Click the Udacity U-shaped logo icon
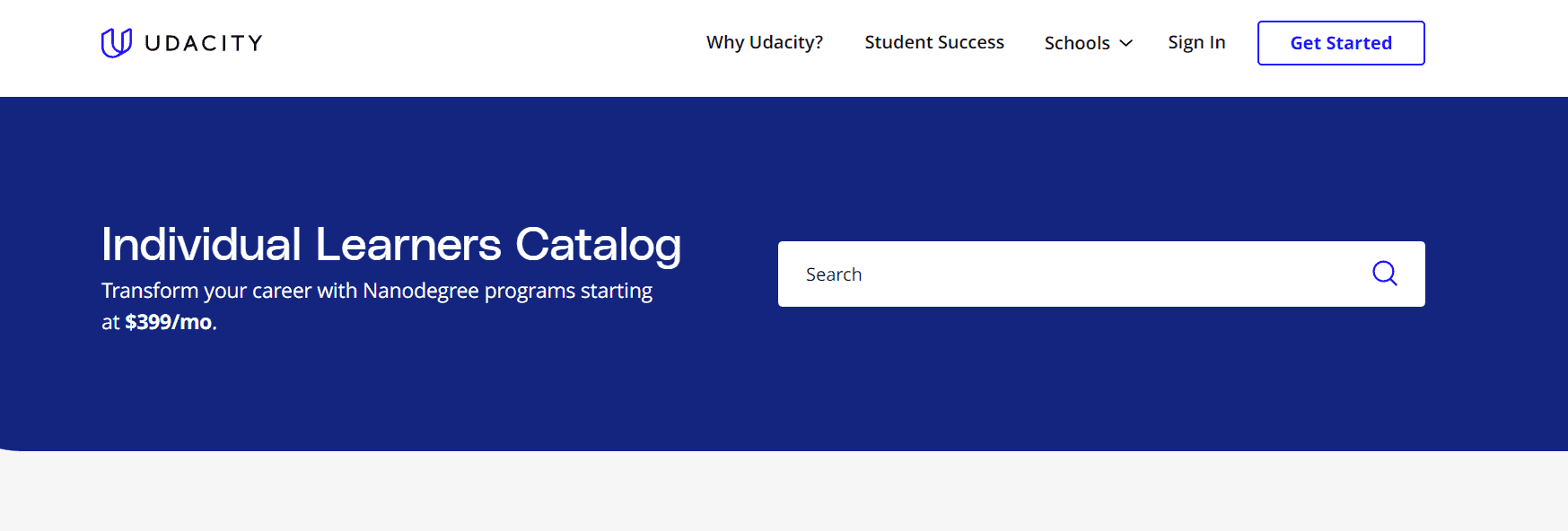The width and height of the screenshot is (1568, 531). (116, 42)
